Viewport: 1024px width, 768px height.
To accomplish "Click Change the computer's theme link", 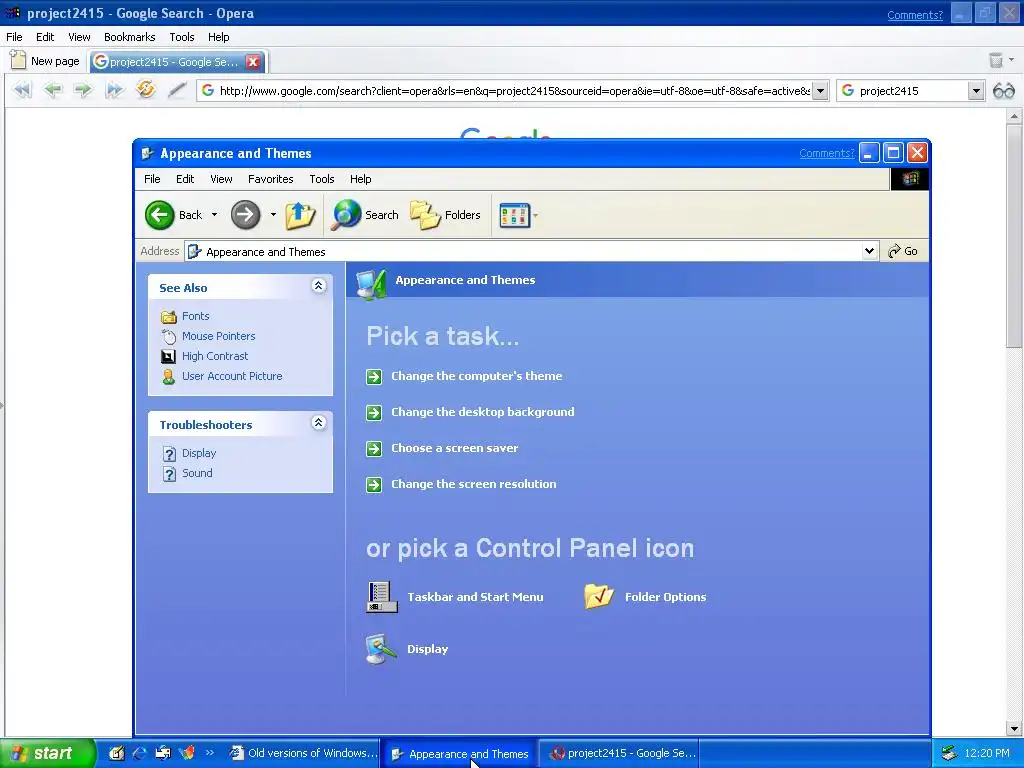I will 477,376.
